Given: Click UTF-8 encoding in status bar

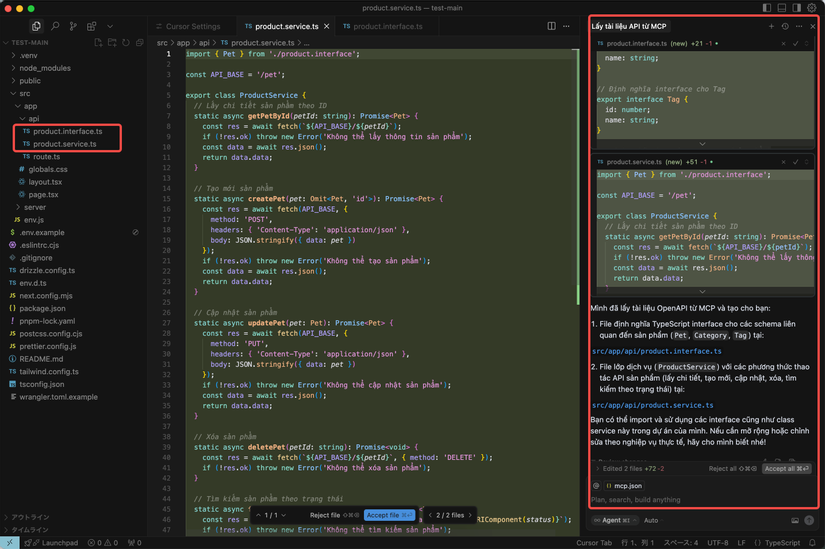Looking at the screenshot, I should 718,543.
